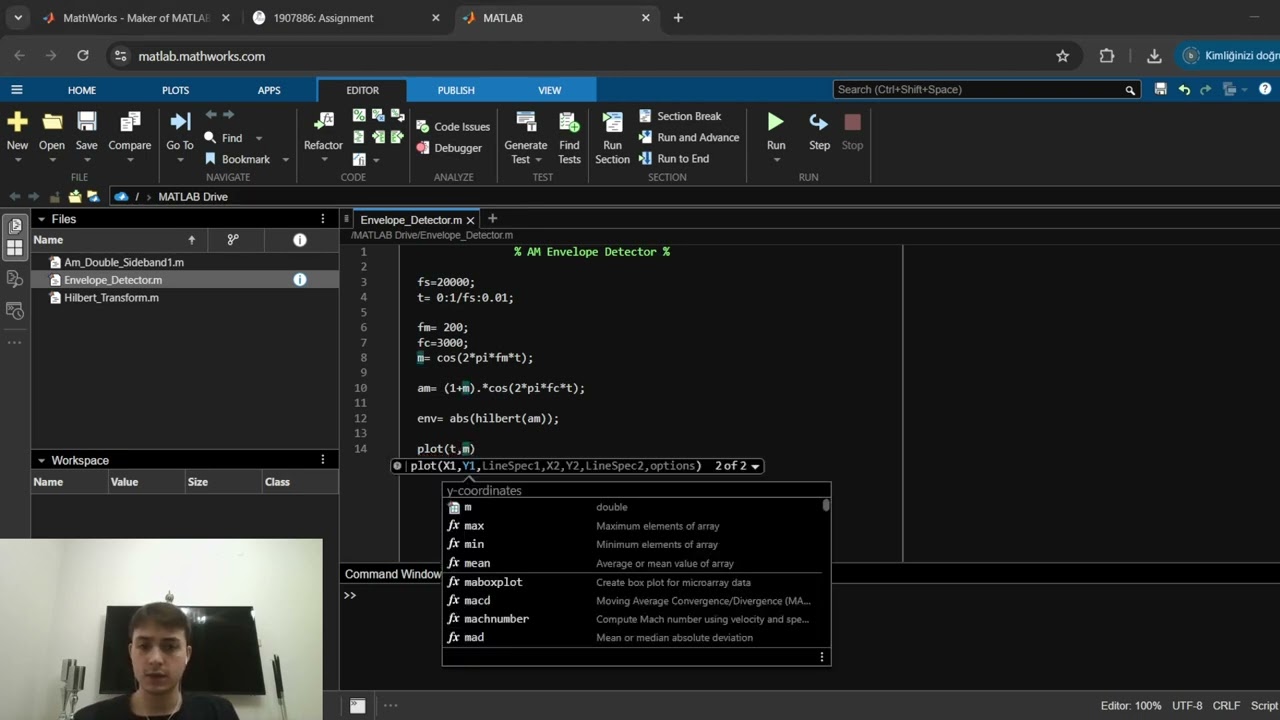
Task: Collapse the Workspace panel
Action: tap(41, 461)
